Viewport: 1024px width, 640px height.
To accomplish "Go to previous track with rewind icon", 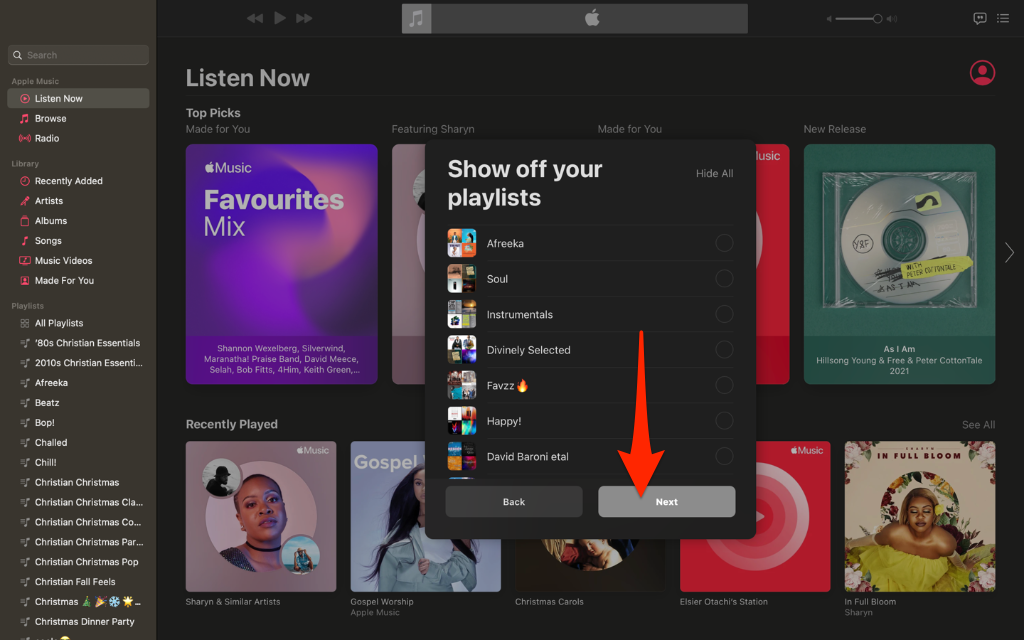I will (x=255, y=18).
